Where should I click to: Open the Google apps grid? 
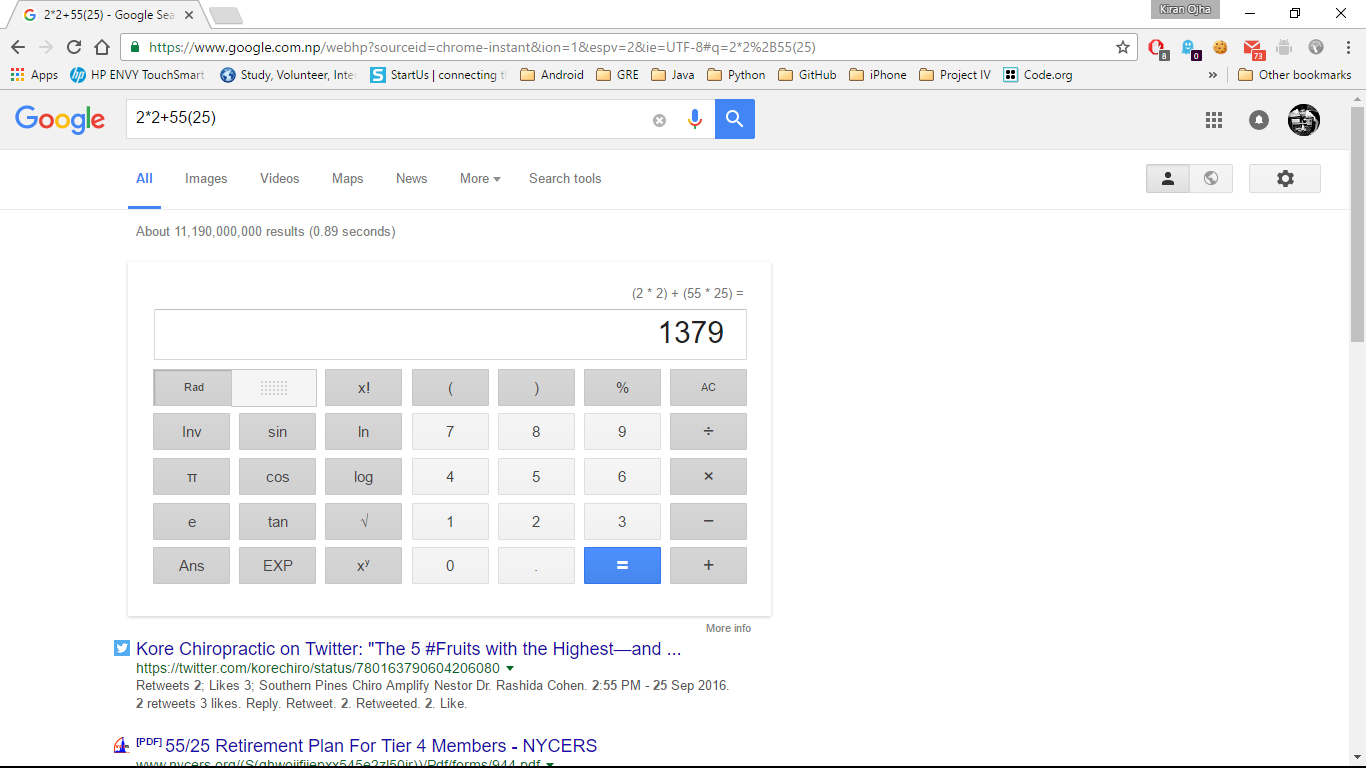click(1214, 120)
